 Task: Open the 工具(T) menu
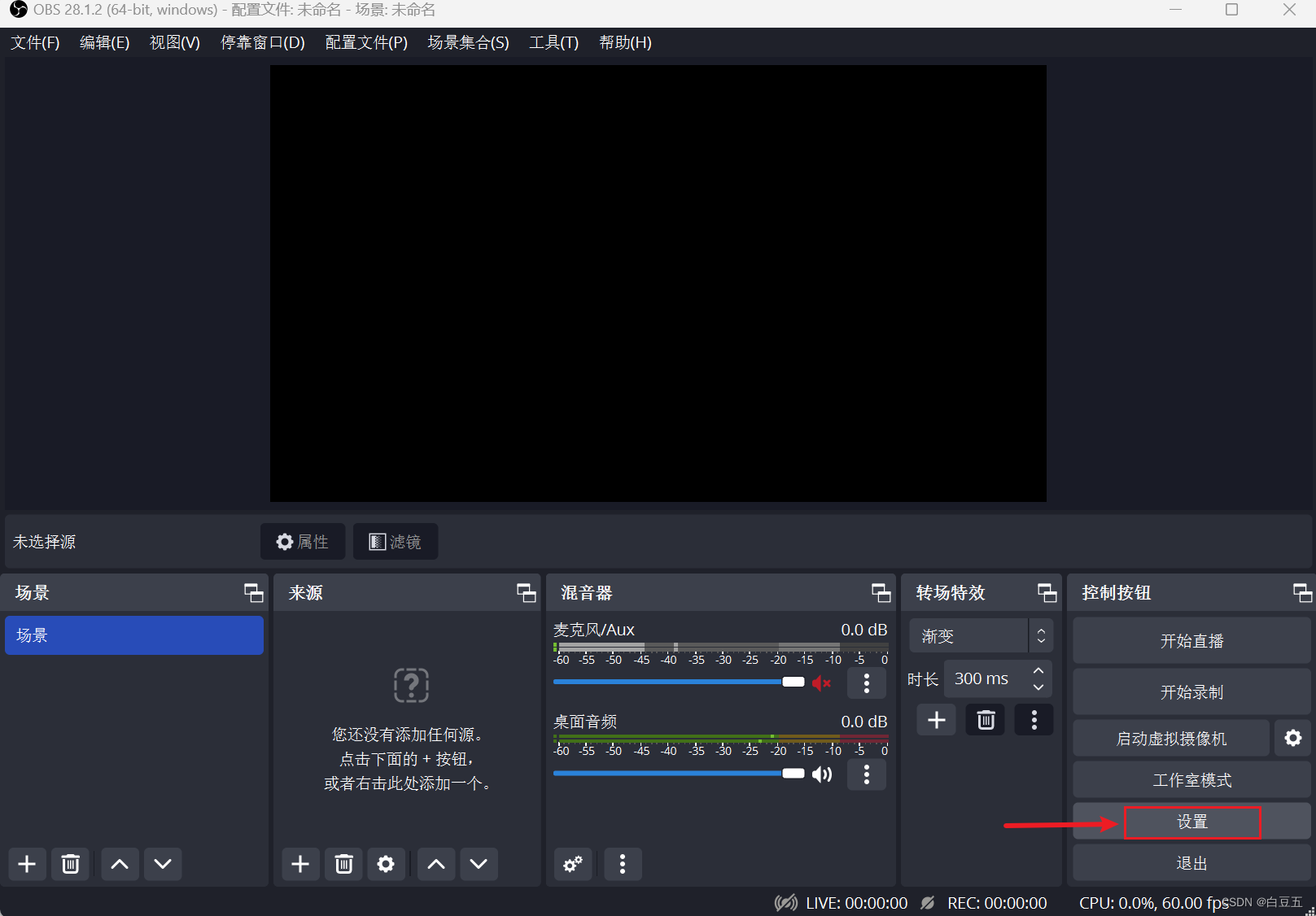pyautogui.click(x=554, y=42)
